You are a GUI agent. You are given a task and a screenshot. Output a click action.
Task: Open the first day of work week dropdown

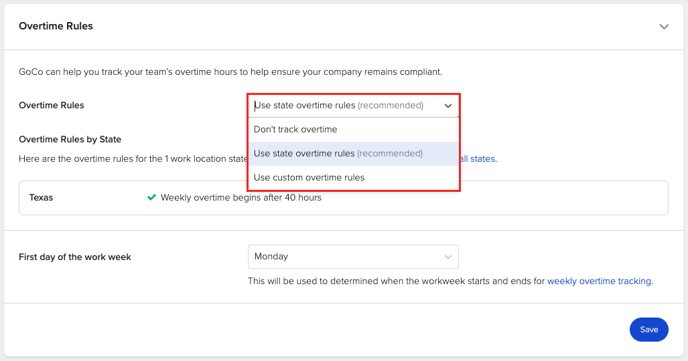tap(353, 257)
